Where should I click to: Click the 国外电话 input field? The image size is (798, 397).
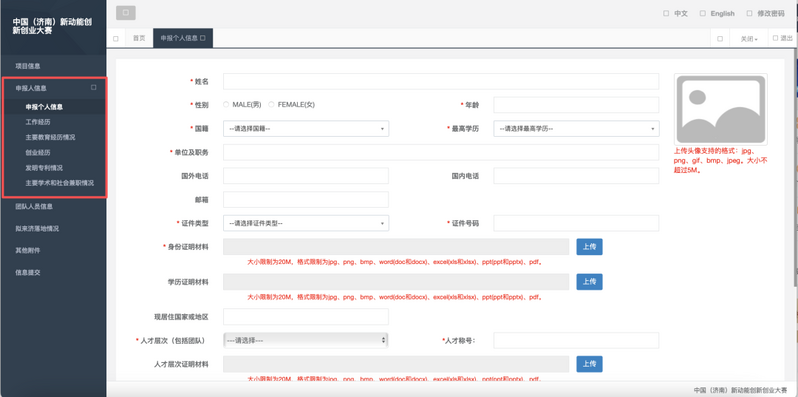(306, 176)
